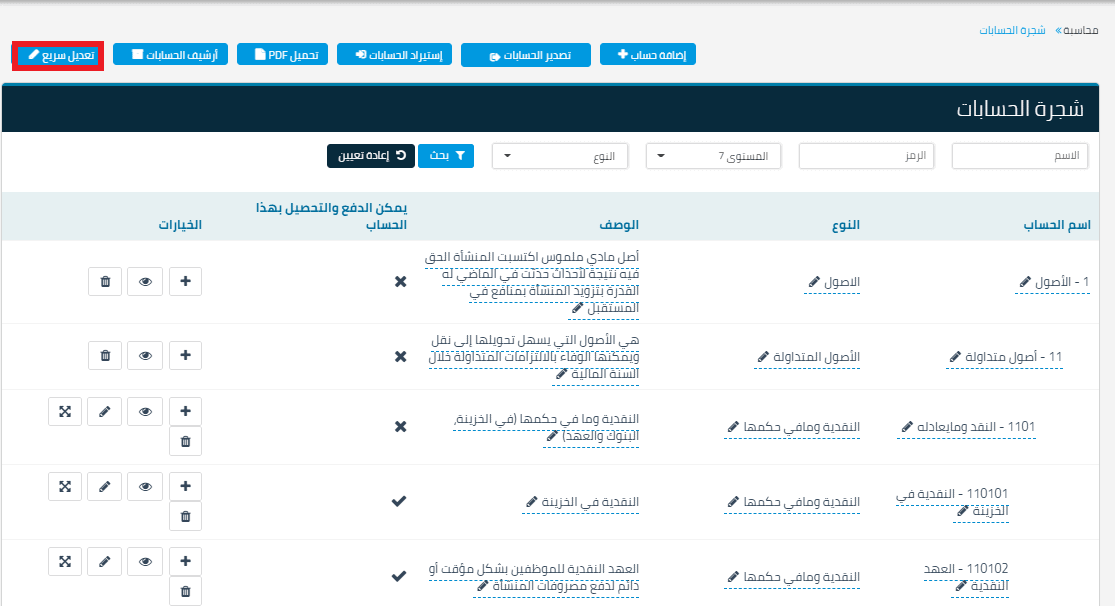Click the إضافة حساب button
This screenshot has width=1115, height=606.
coord(647,55)
